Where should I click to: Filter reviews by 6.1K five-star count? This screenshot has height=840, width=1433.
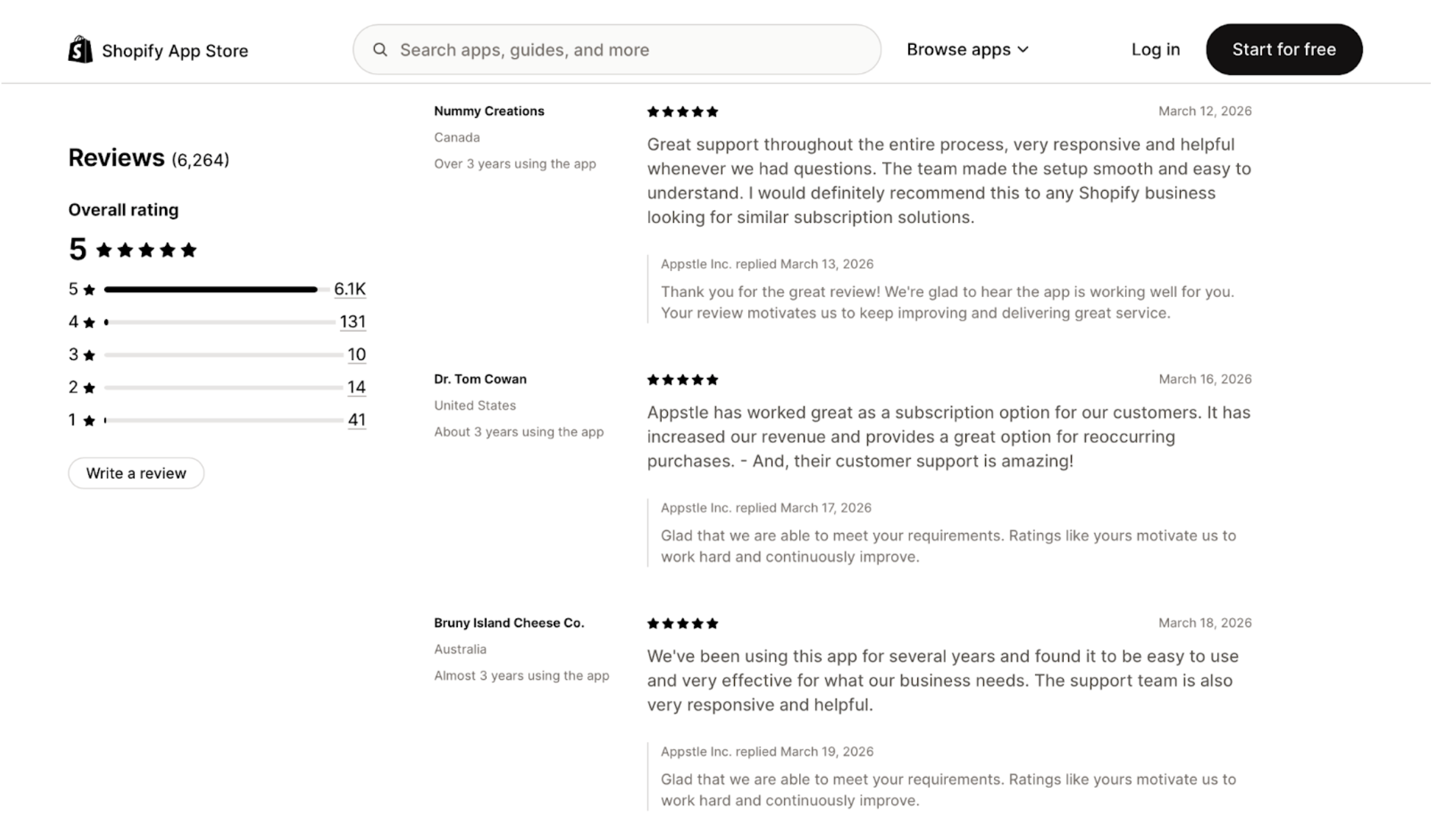click(350, 289)
